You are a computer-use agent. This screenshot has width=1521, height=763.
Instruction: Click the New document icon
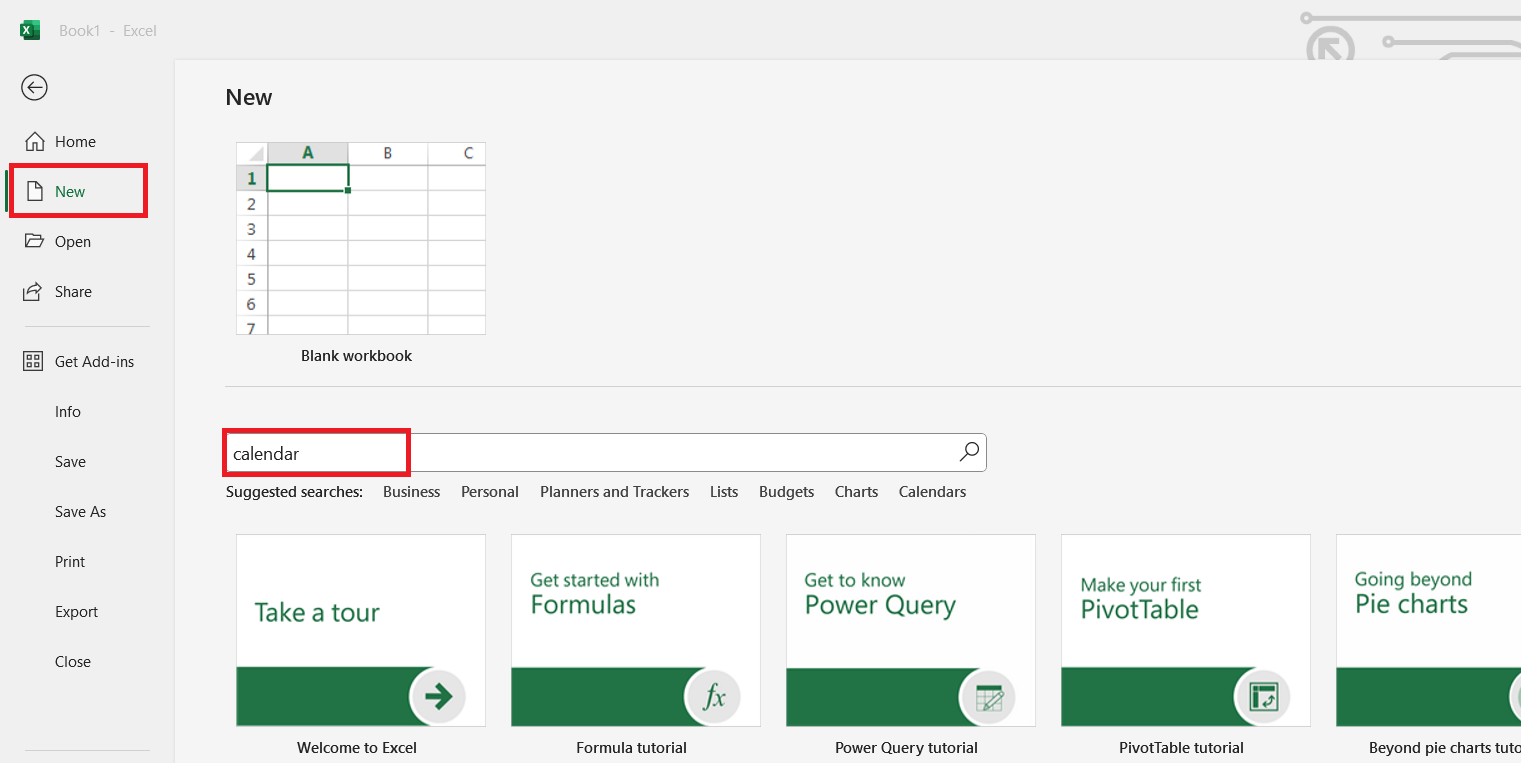tap(35, 191)
